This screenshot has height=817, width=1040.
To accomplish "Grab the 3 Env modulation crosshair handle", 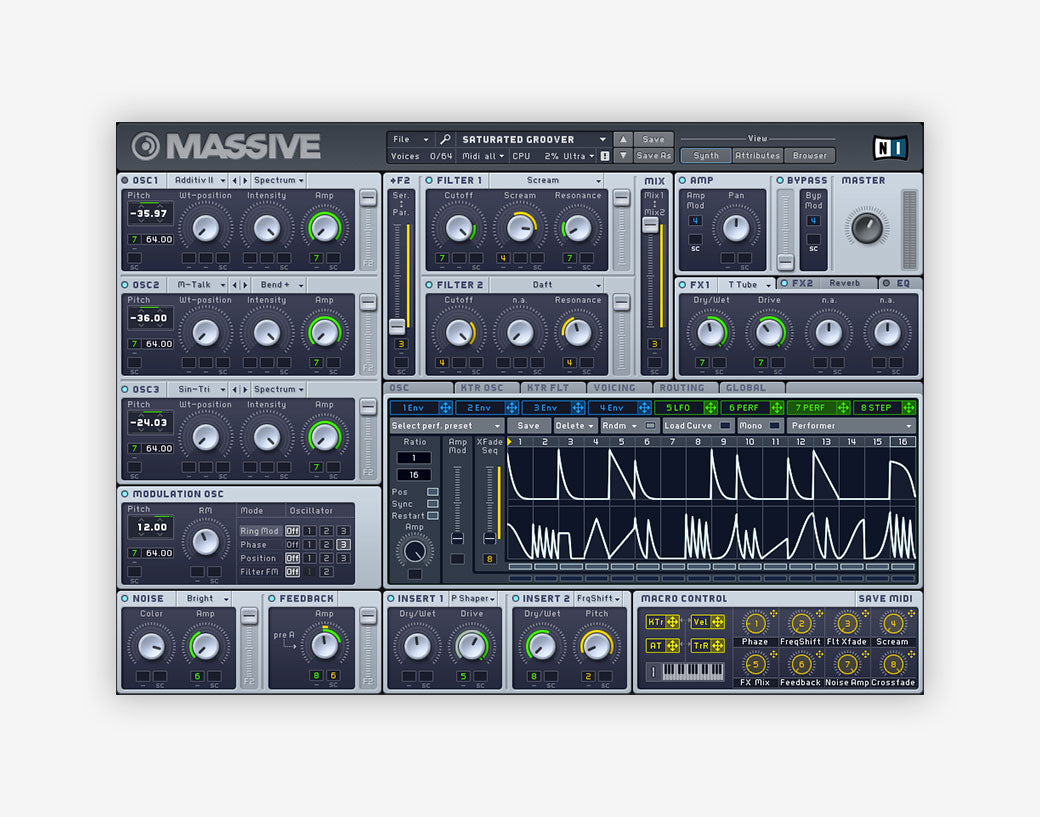I will click(x=578, y=408).
